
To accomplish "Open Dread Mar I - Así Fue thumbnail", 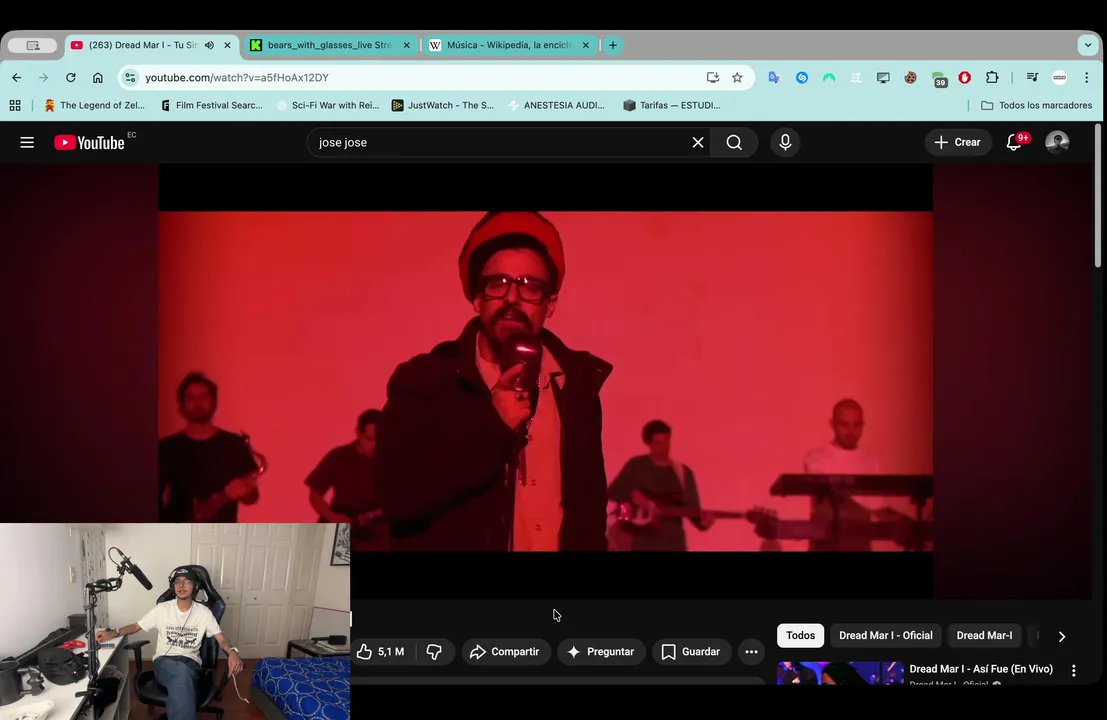I will point(840,673).
